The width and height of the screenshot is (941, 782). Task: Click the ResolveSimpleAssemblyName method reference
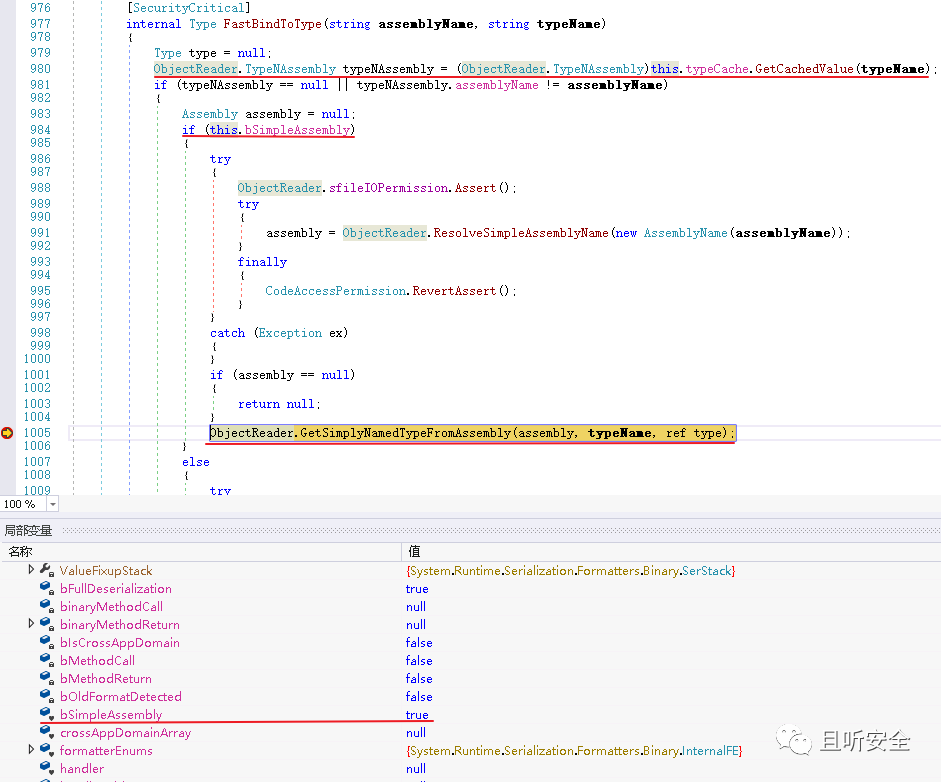point(521,233)
